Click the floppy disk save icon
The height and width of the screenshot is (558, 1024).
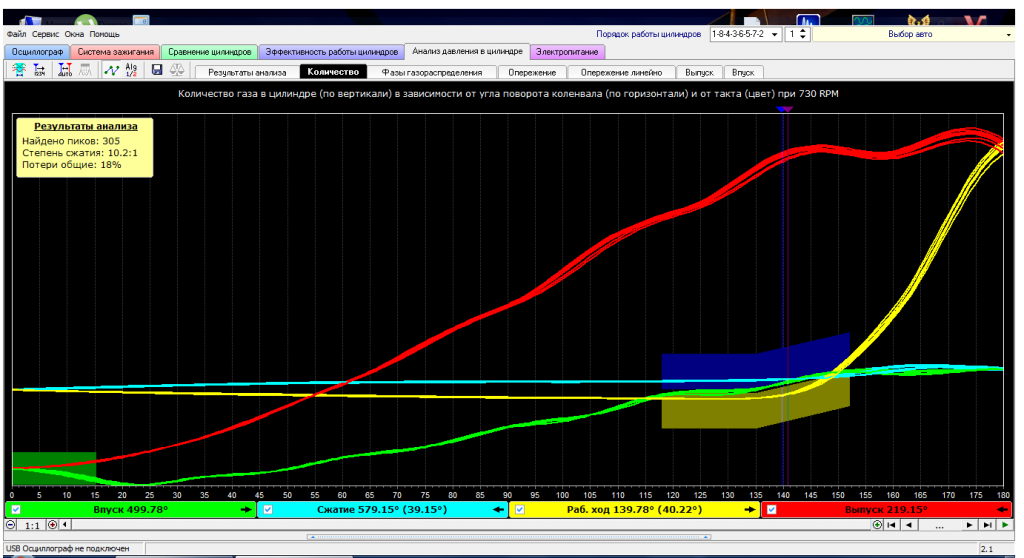point(157,69)
